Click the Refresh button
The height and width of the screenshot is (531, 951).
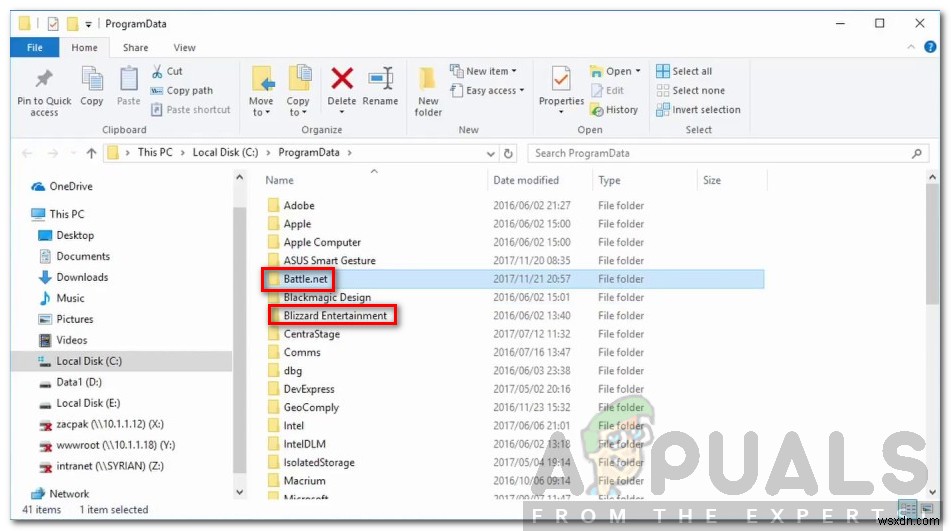pyautogui.click(x=508, y=154)
